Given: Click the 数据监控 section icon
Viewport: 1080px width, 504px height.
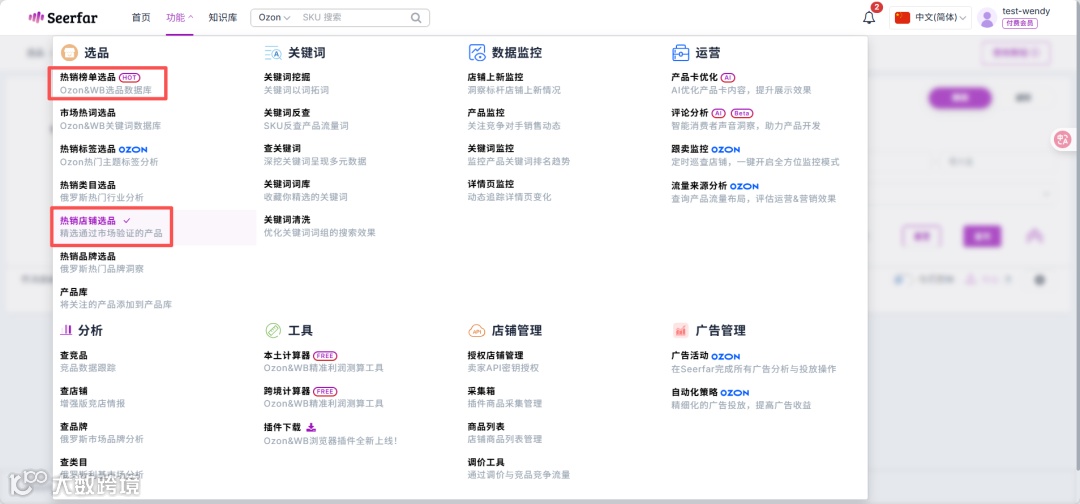Looking at the screenshot, I should 477,53.
